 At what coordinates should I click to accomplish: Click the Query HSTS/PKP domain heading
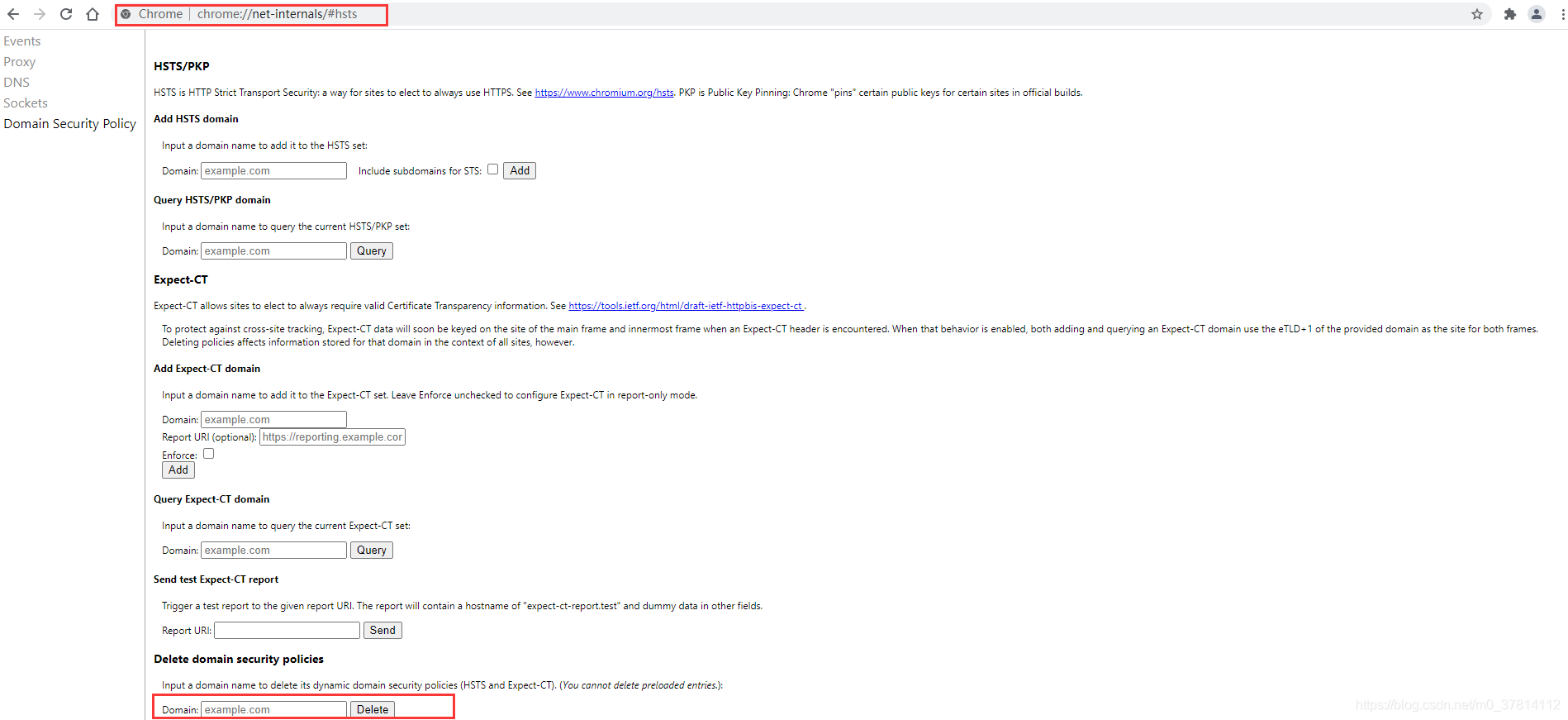[x=212, y=200]
